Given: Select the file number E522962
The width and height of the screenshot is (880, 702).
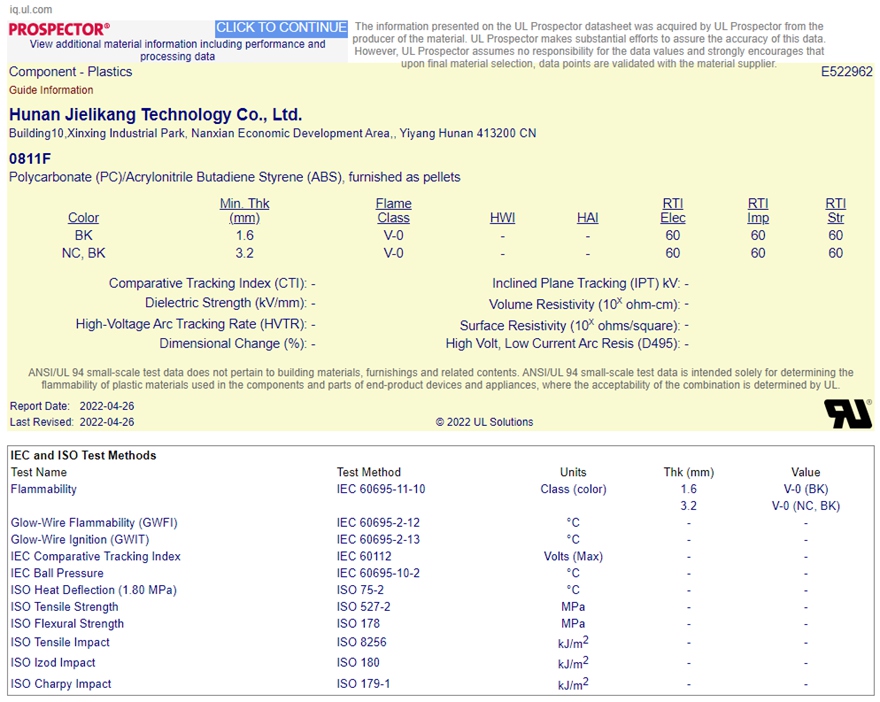Looking at the screenshot, I should 847,72.
